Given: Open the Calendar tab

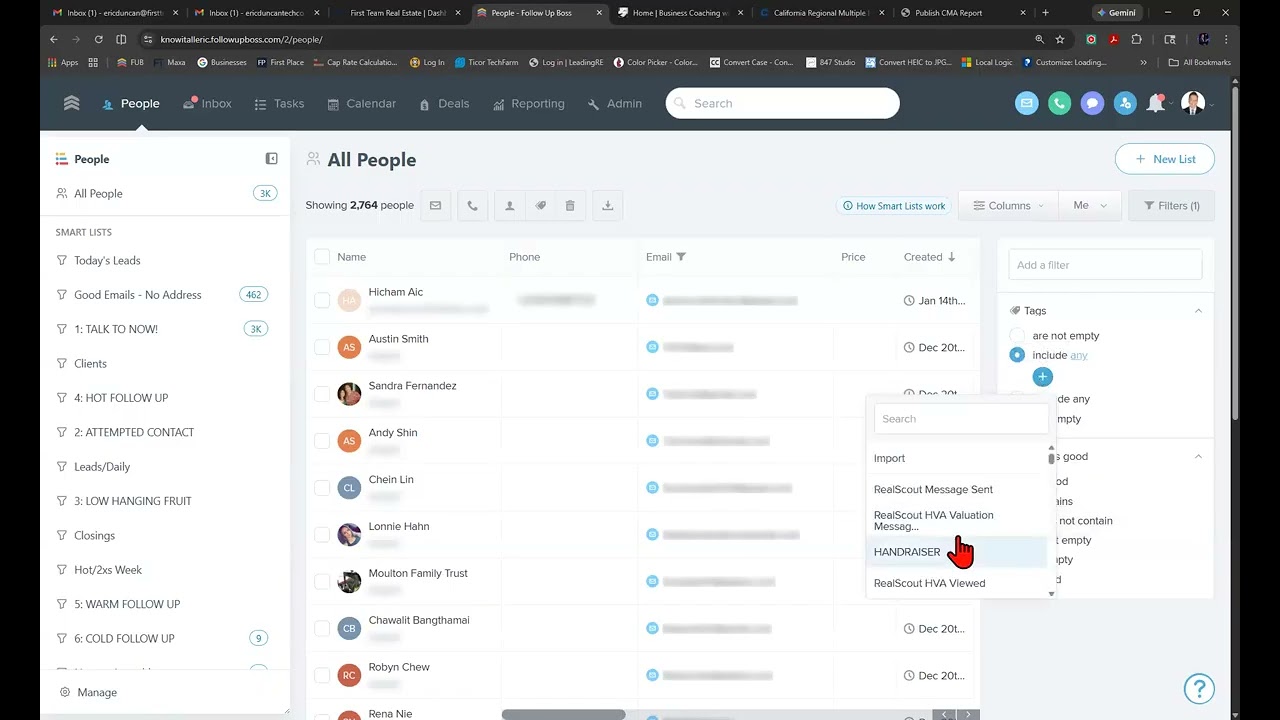Looking at the screenshot, I should [x=361, y=104].
